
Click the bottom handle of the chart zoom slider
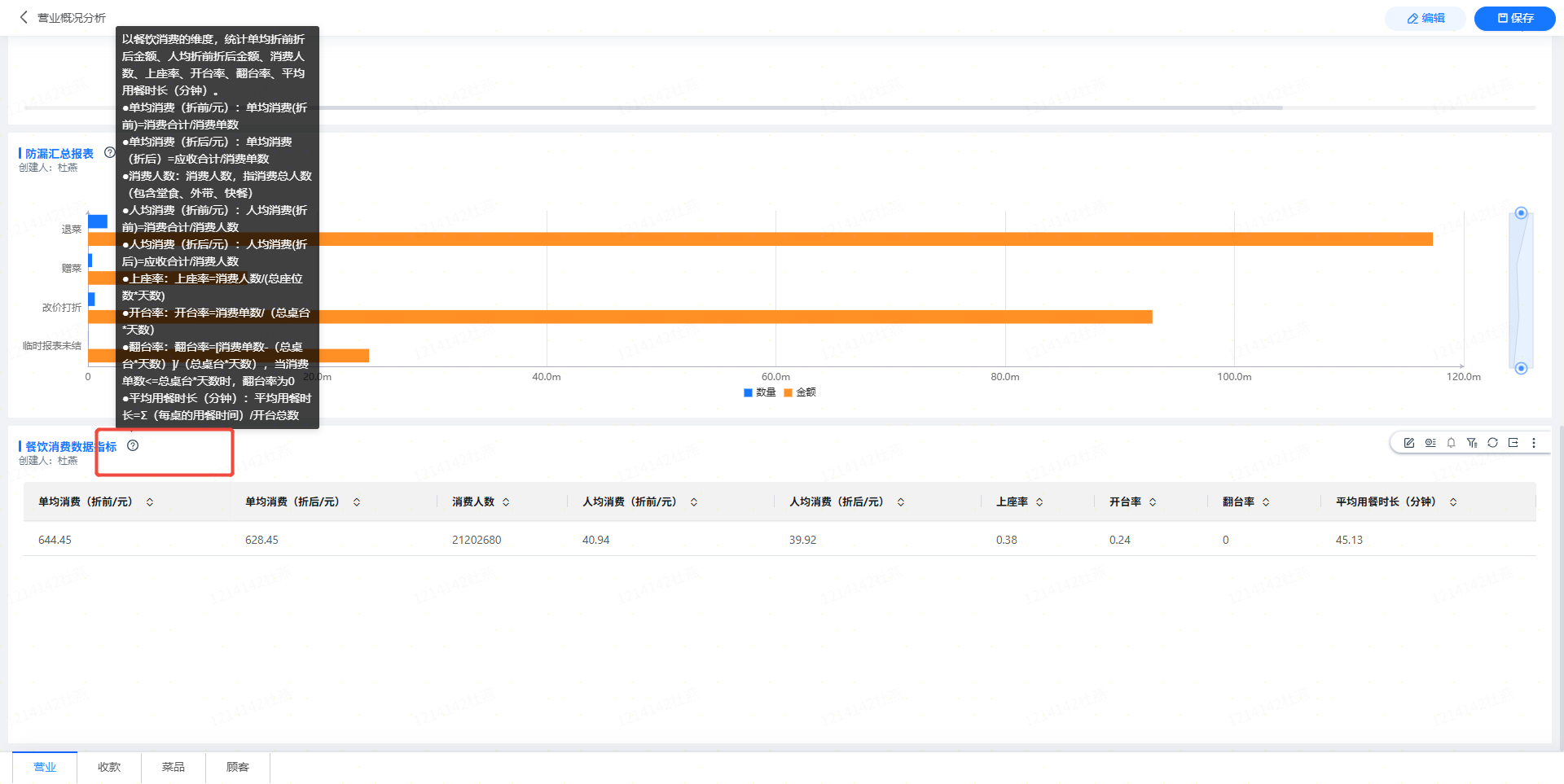click(1521, 368)
